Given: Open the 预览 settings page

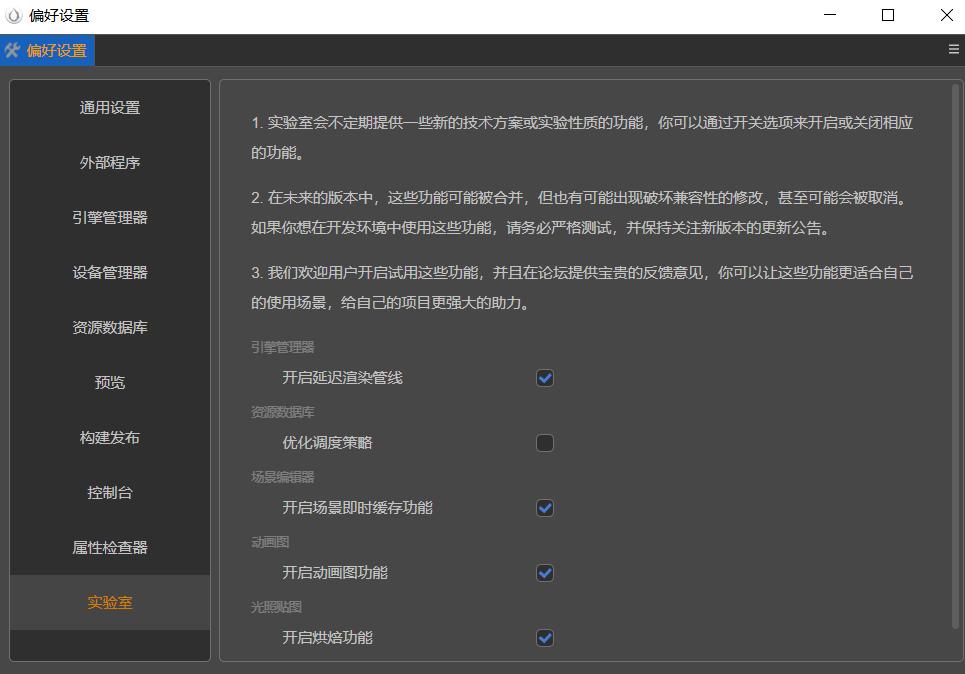Looking at the screenshot, I should 109,382.
